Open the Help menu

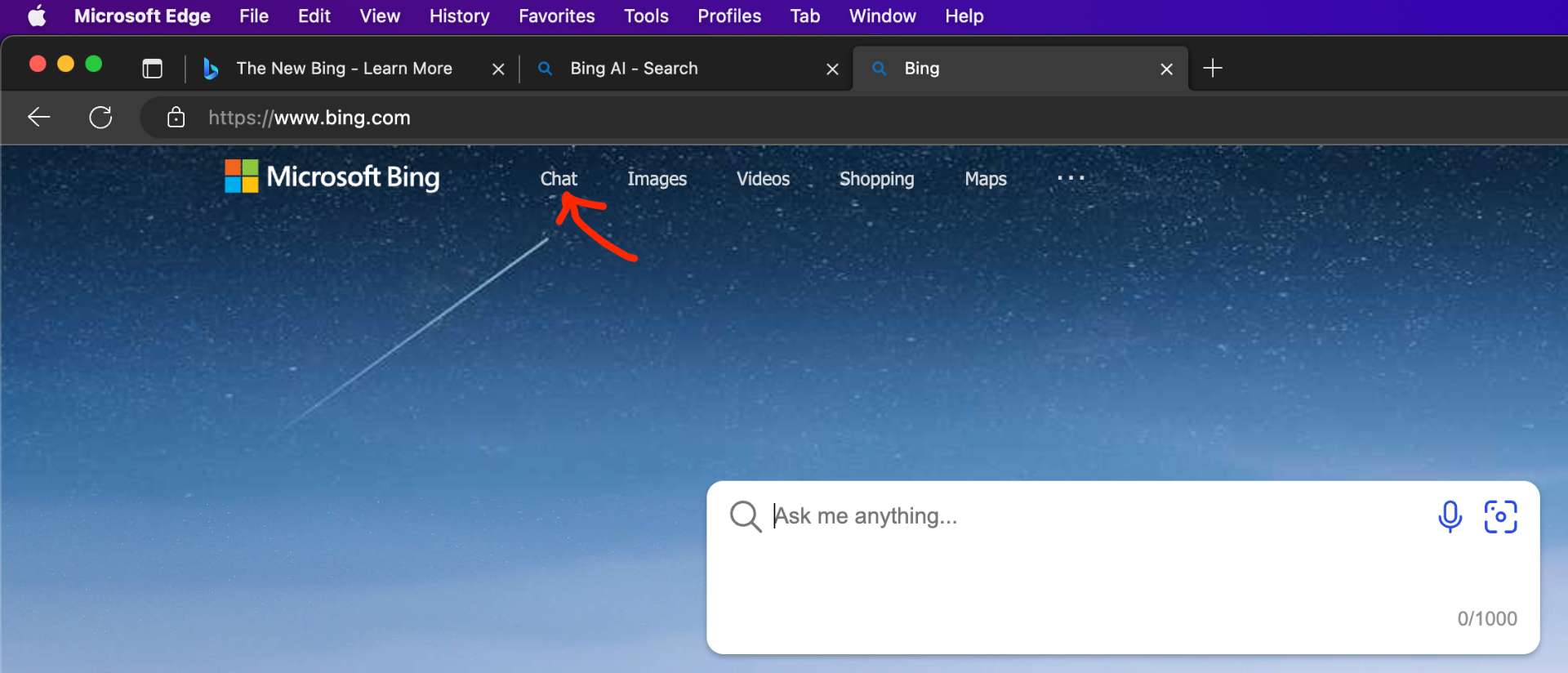[964, 16]
